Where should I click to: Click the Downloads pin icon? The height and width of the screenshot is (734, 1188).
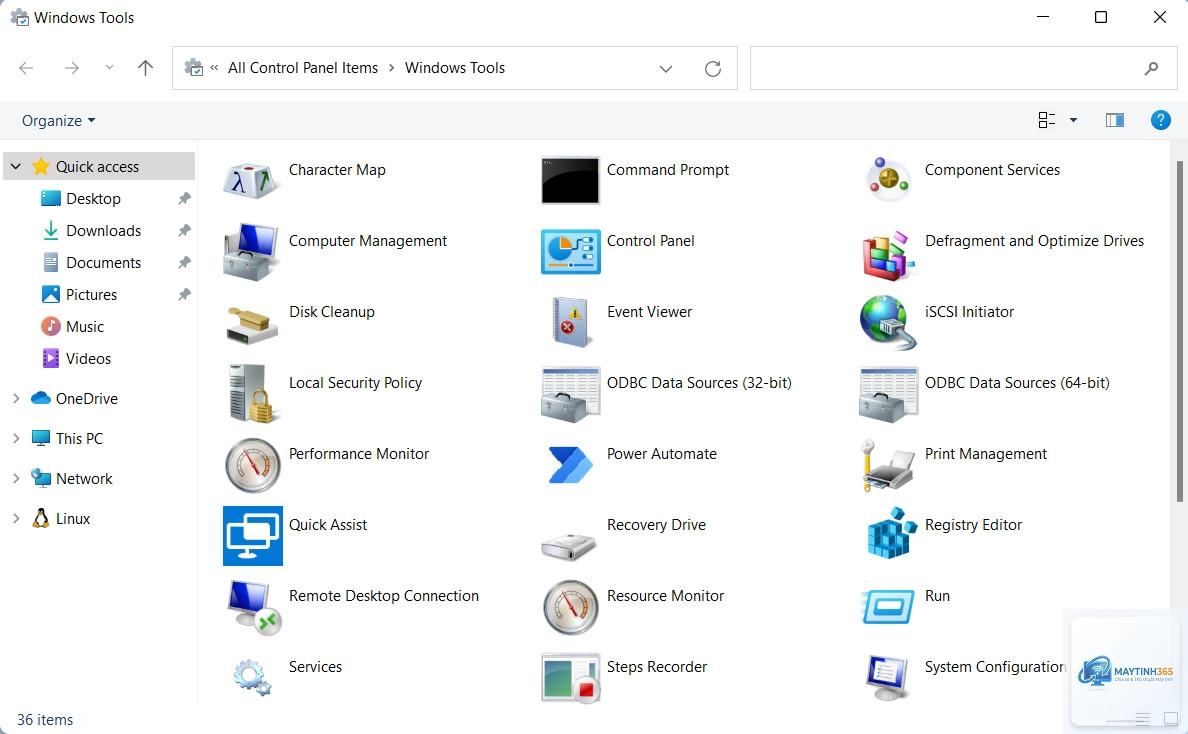tap(184, 230)
